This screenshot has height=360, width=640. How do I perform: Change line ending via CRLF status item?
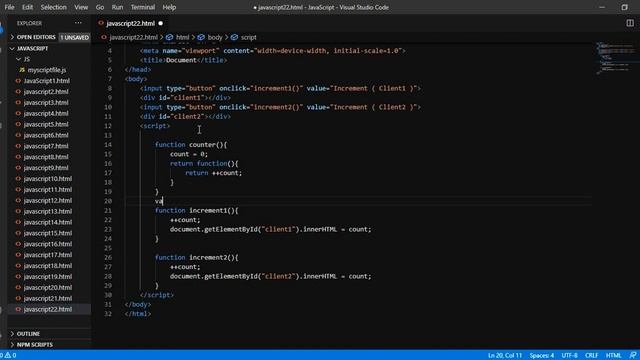pyautogui.click(x=591, y=356)
